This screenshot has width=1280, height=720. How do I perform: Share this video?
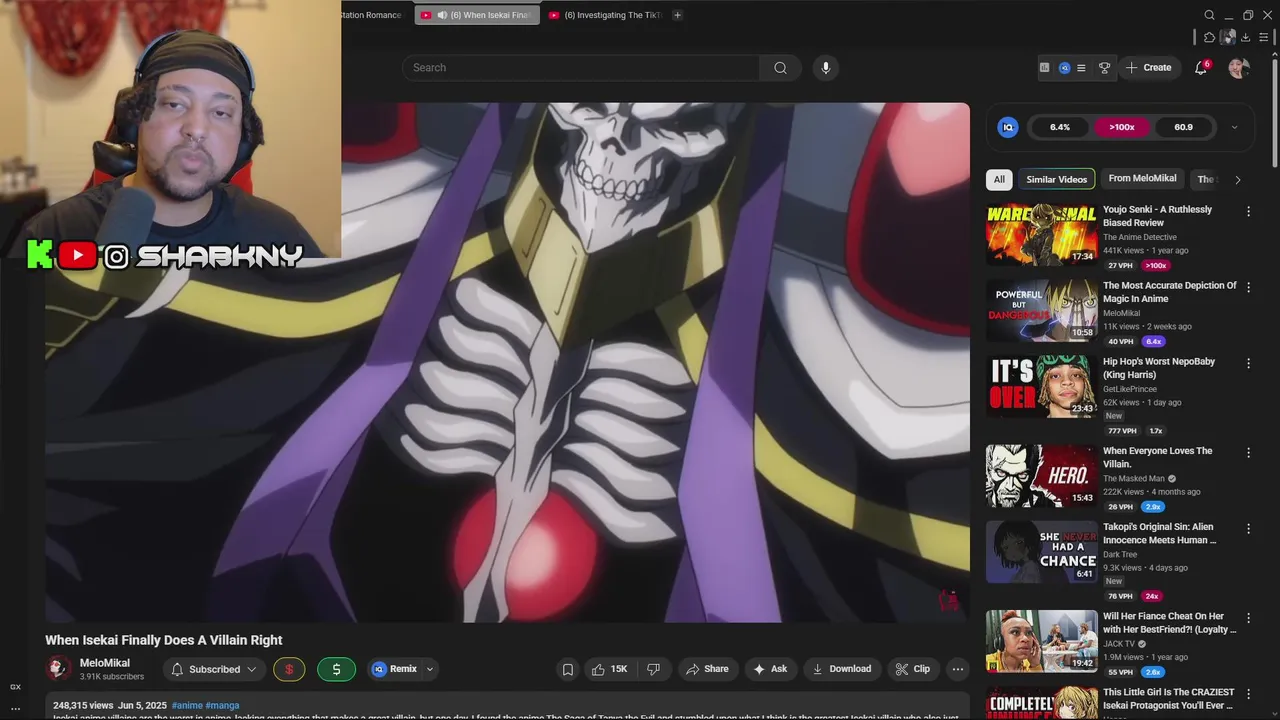707,669
